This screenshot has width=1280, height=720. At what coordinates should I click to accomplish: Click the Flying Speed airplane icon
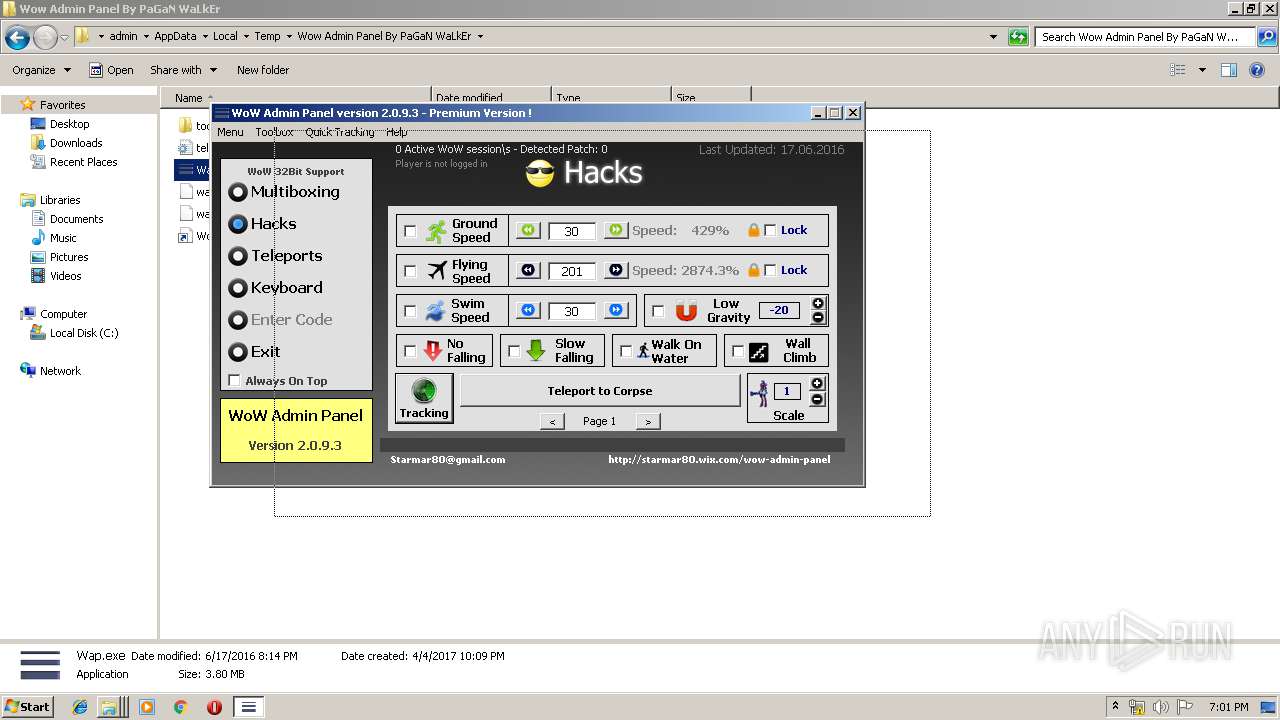[437, 271]
